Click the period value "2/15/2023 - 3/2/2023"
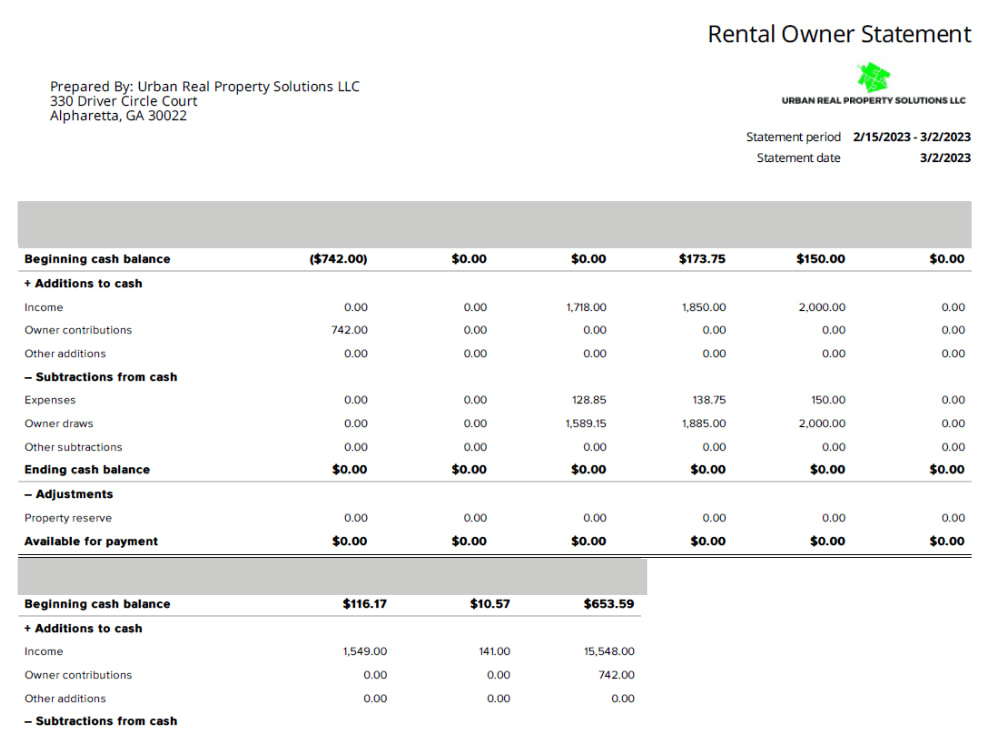Viewport: 1000px width, 750px height. coord(912,137)
